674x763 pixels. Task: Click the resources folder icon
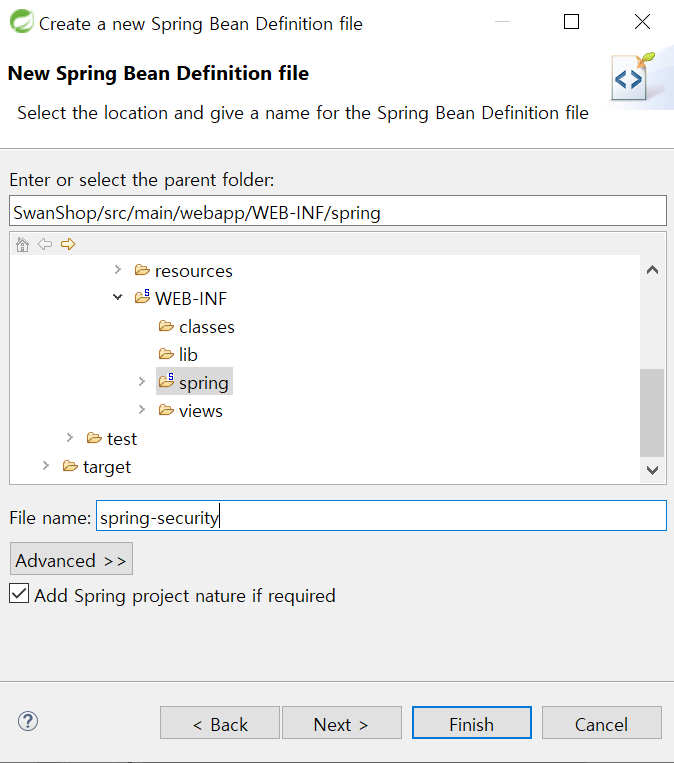pyautogui.click(x=142, y=270)
